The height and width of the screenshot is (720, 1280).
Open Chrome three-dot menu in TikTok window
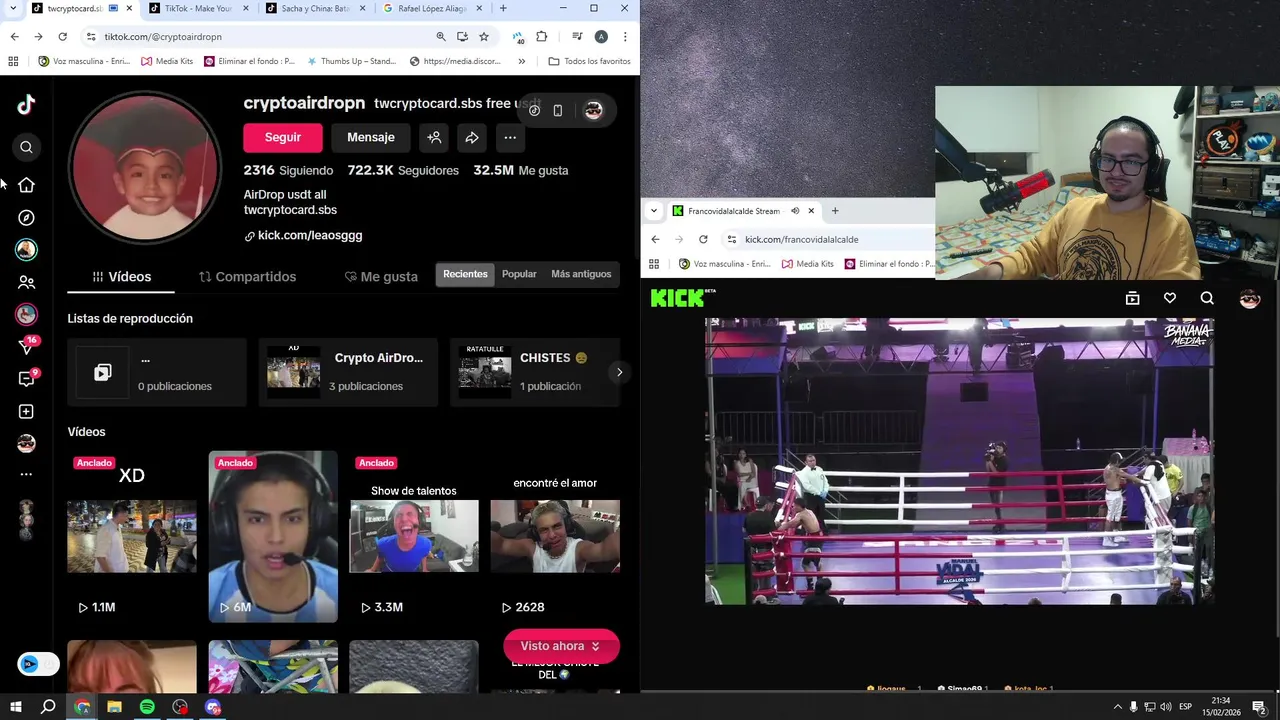625,37
